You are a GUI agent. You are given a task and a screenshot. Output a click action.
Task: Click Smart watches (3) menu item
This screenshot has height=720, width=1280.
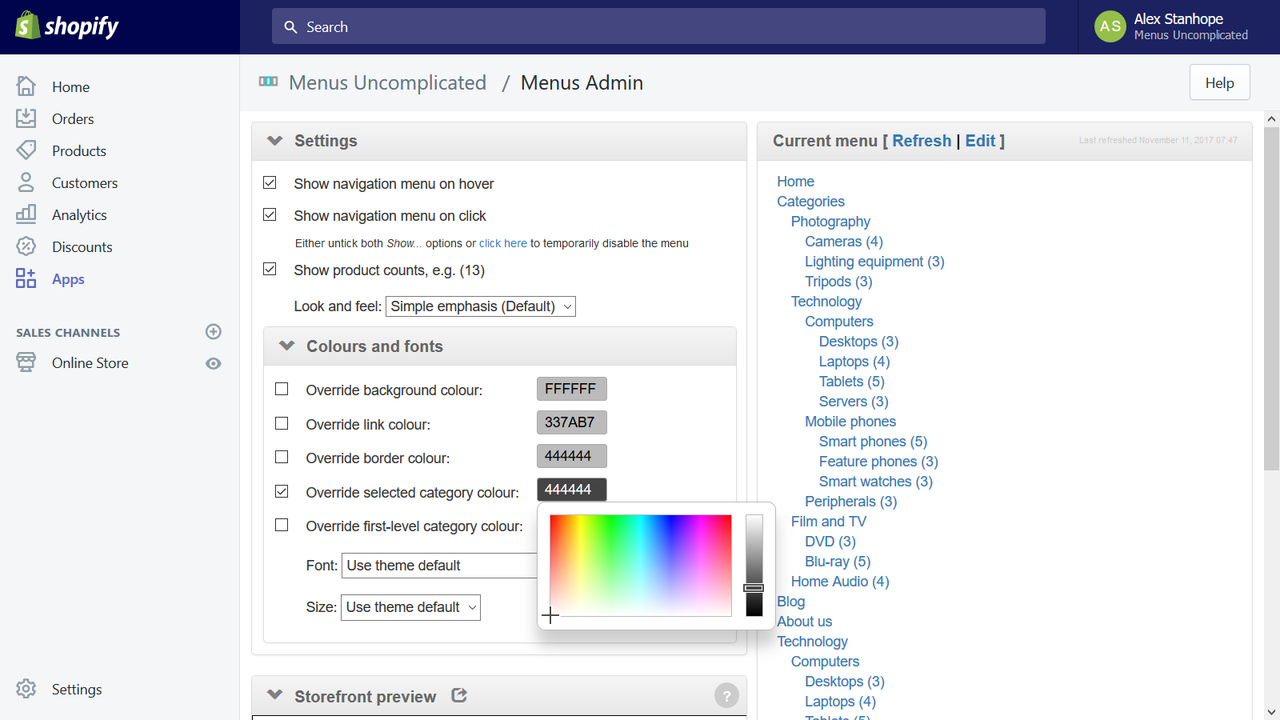876,481
